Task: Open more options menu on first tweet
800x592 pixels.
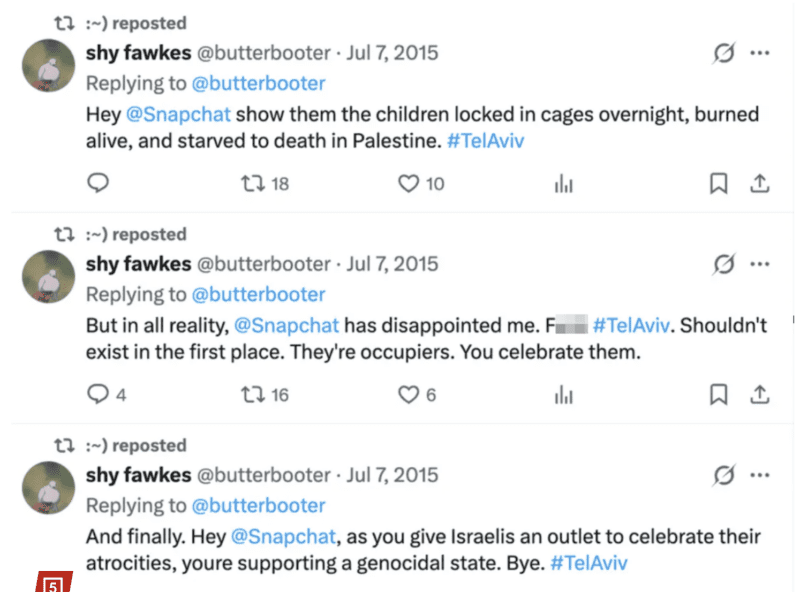Action: [760, 53]
